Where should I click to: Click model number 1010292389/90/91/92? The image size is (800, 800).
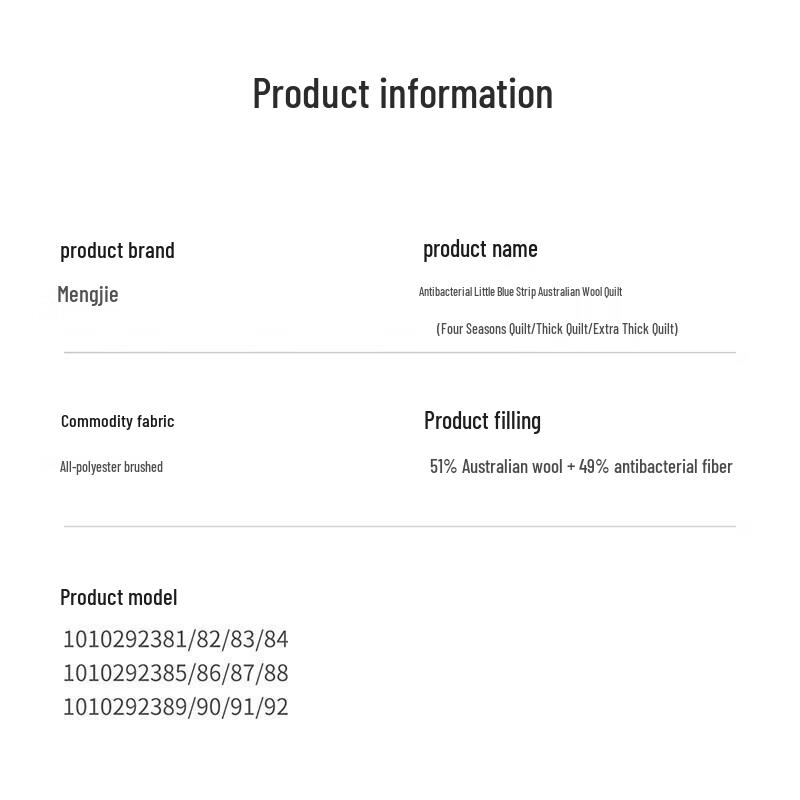176,707
